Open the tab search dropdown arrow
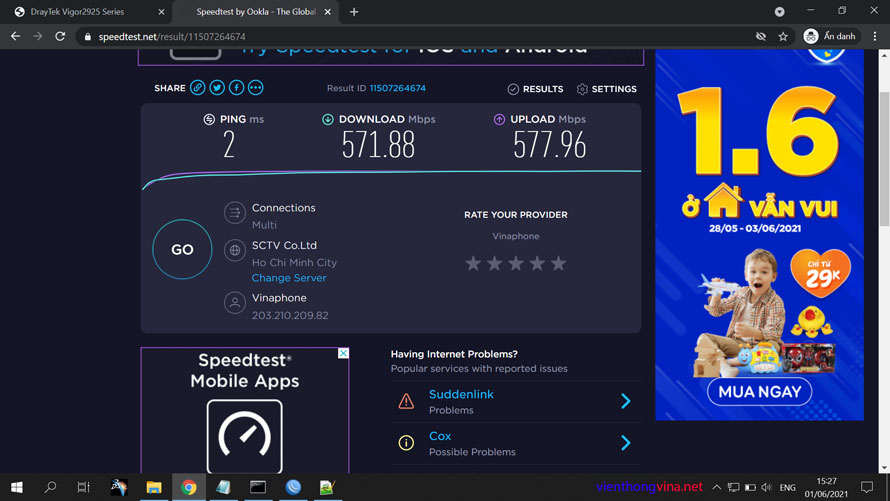The width and height of the screenshot is (890, 501). pos(779,11)
